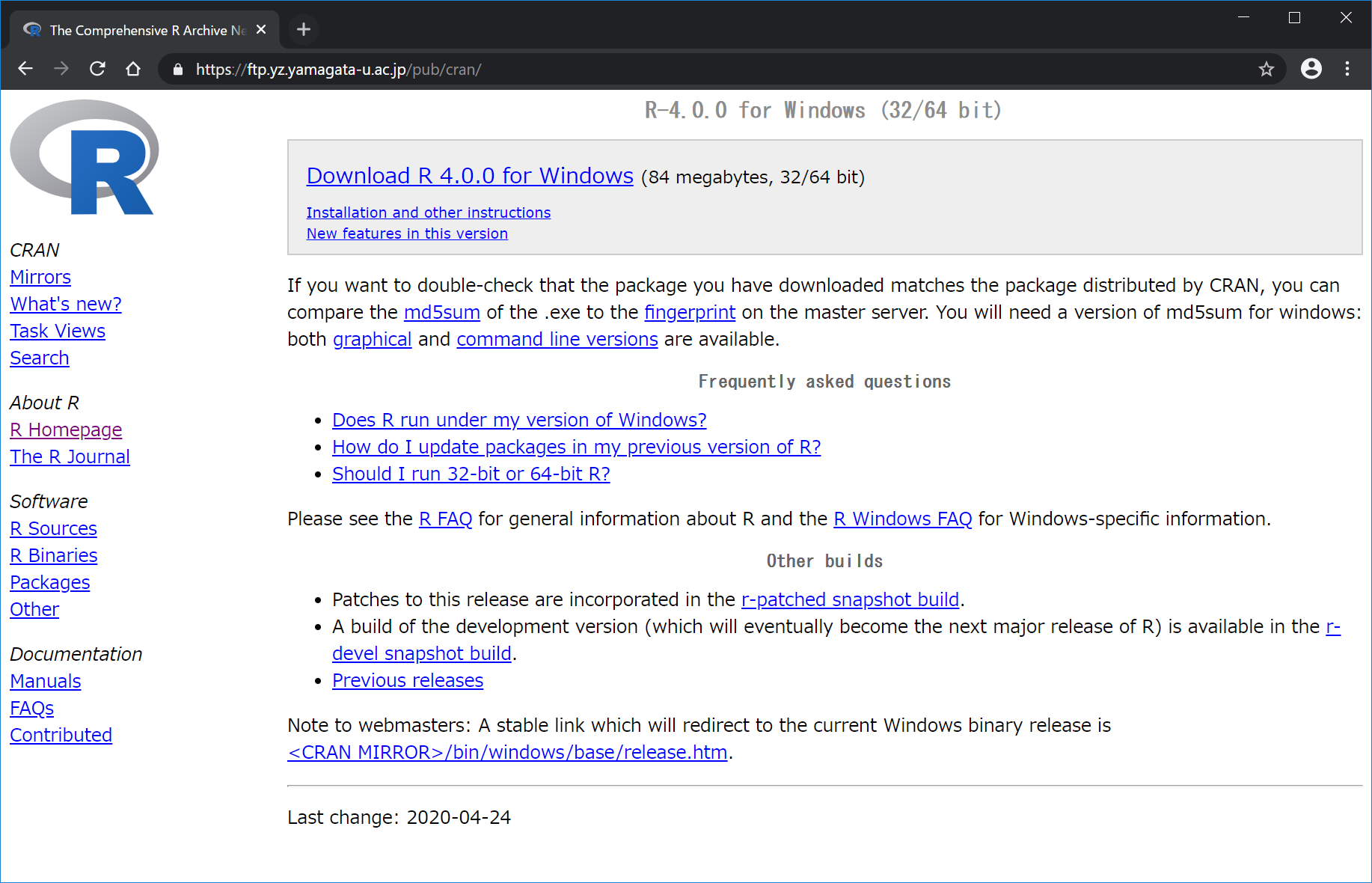View site security lock info

(x=178, y=70)
